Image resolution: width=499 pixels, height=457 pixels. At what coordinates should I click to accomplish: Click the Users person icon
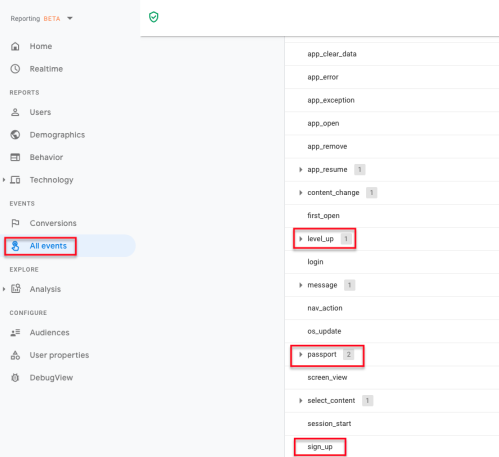[15, 112]
